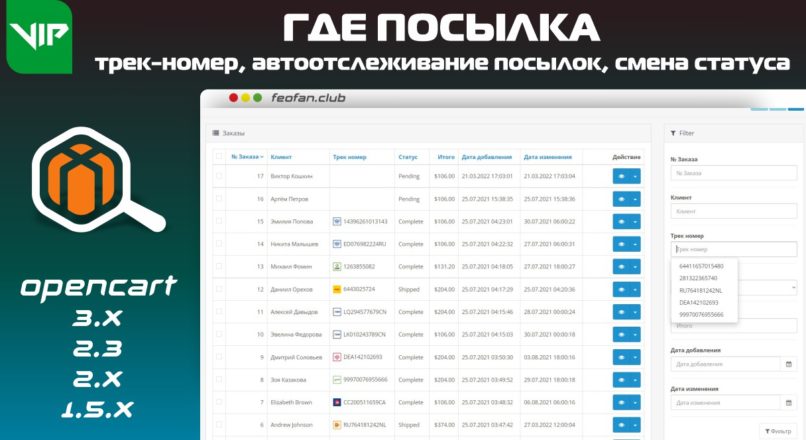Select RU764181242NL from track suggestions
Screen dimensions: 806x440
coord(700,290)
